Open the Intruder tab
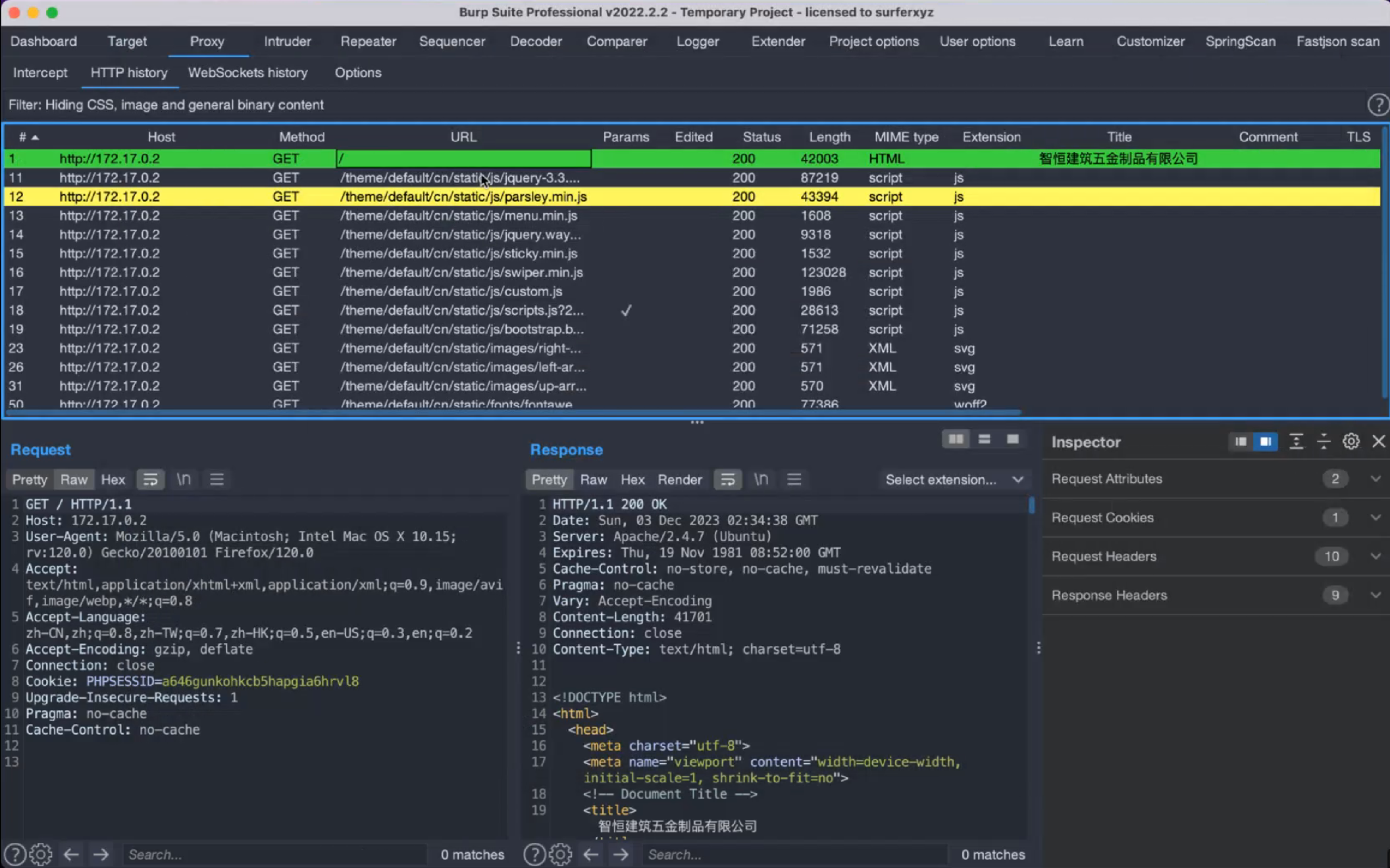The height and width of the screenshot is (868, 1390). point(288,41)
